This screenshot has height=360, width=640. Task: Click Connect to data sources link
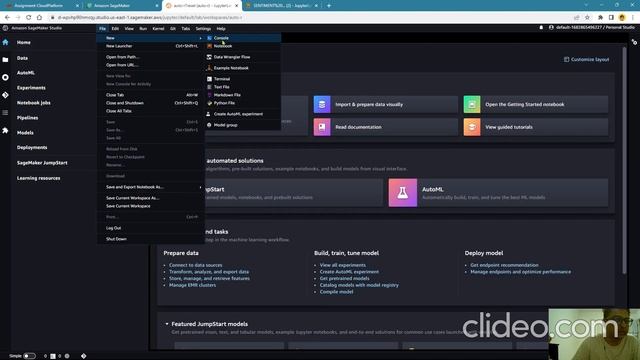[196, 265]
